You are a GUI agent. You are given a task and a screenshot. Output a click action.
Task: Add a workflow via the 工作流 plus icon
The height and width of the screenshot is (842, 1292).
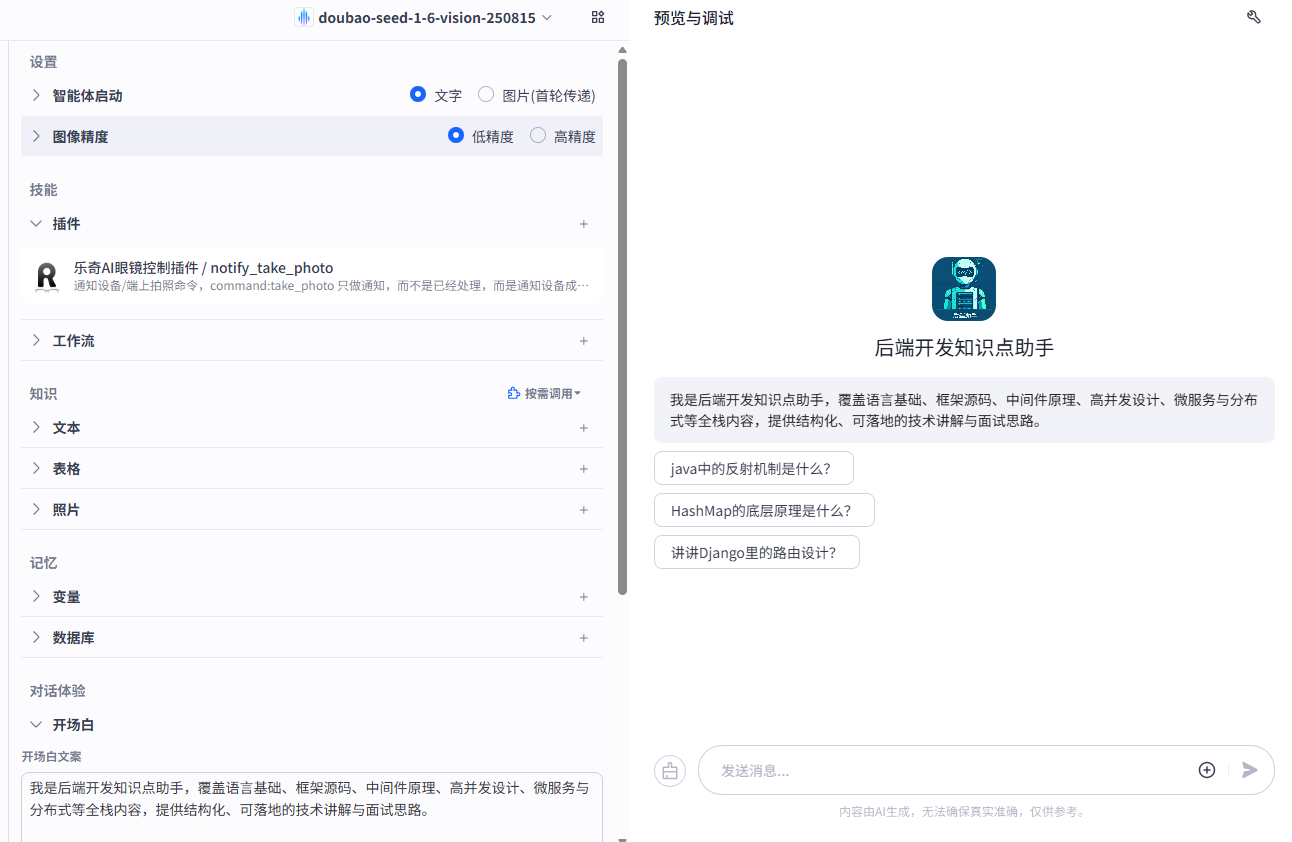[584, 341]
